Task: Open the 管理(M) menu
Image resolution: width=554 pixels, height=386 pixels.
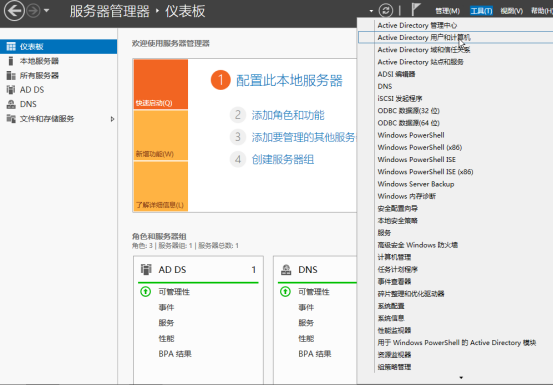Action: tap(447, 11)
